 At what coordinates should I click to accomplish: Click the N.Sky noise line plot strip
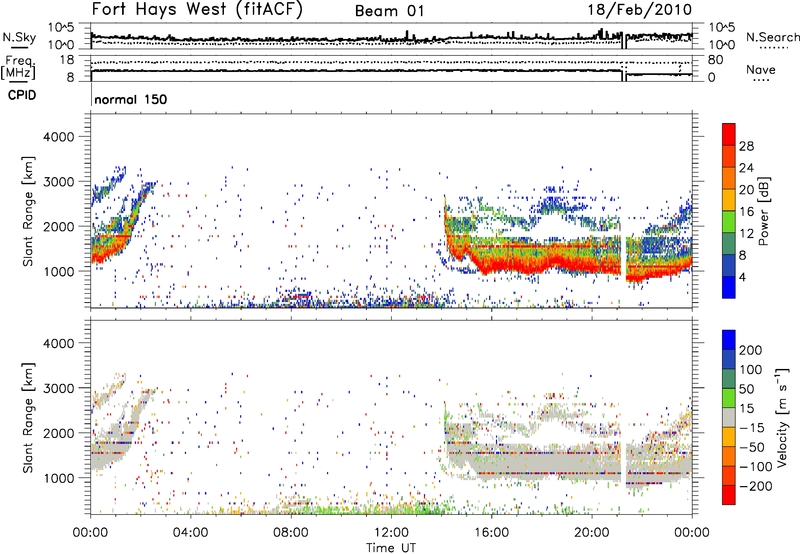(391, 36)
